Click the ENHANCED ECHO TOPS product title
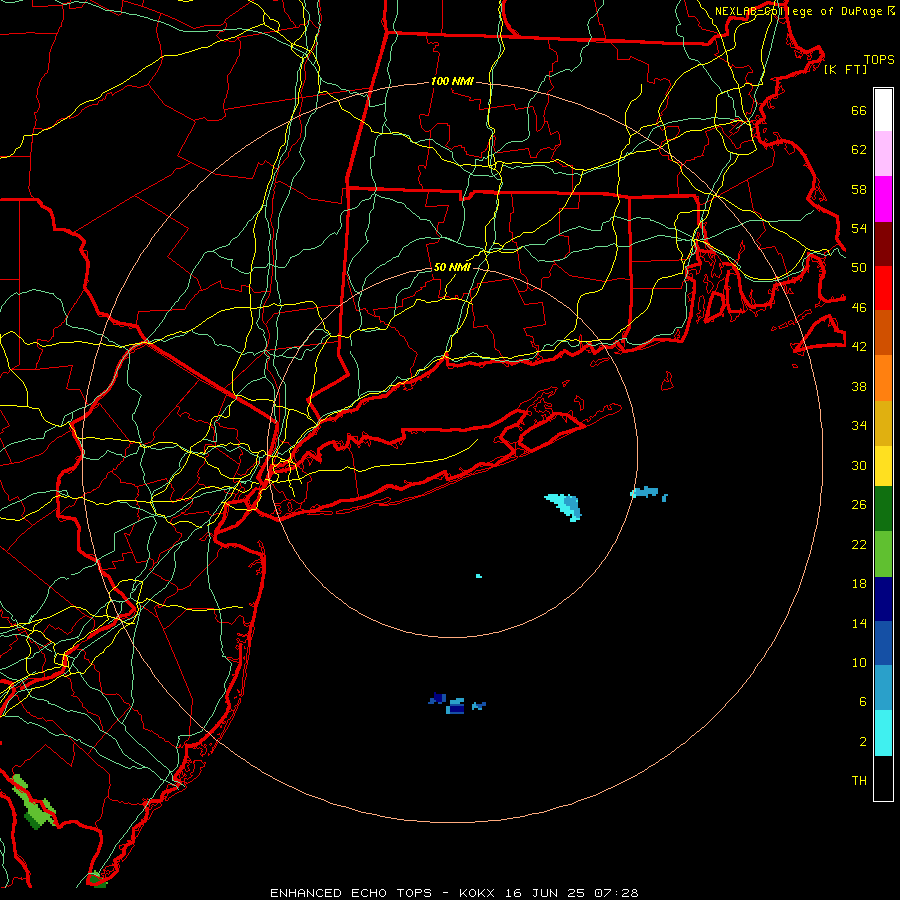This screenshot has height=900, width=900. (351, 893)
